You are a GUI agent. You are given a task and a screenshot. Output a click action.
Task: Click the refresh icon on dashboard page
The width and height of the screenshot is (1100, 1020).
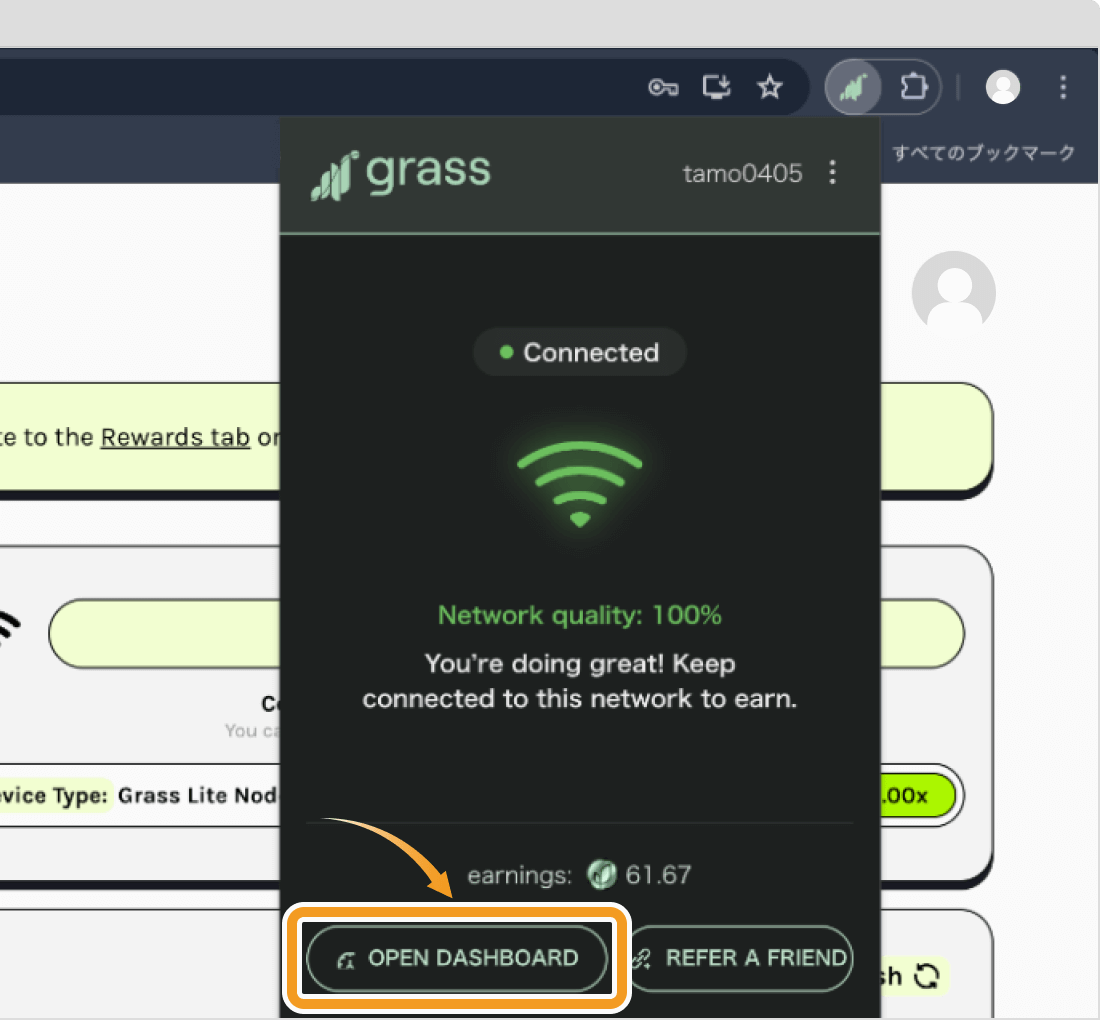[927, 976]
